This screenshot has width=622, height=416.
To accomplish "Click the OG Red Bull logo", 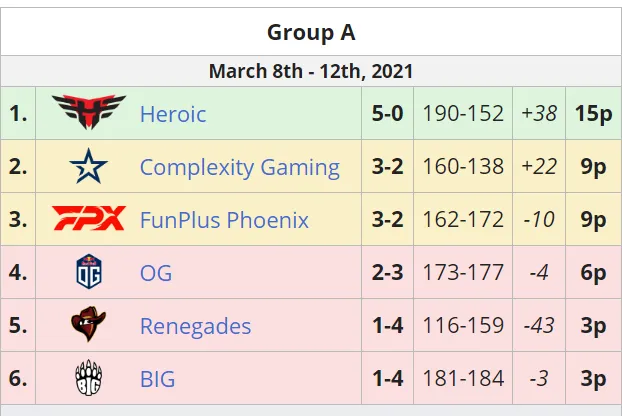I will coord(89,272).
